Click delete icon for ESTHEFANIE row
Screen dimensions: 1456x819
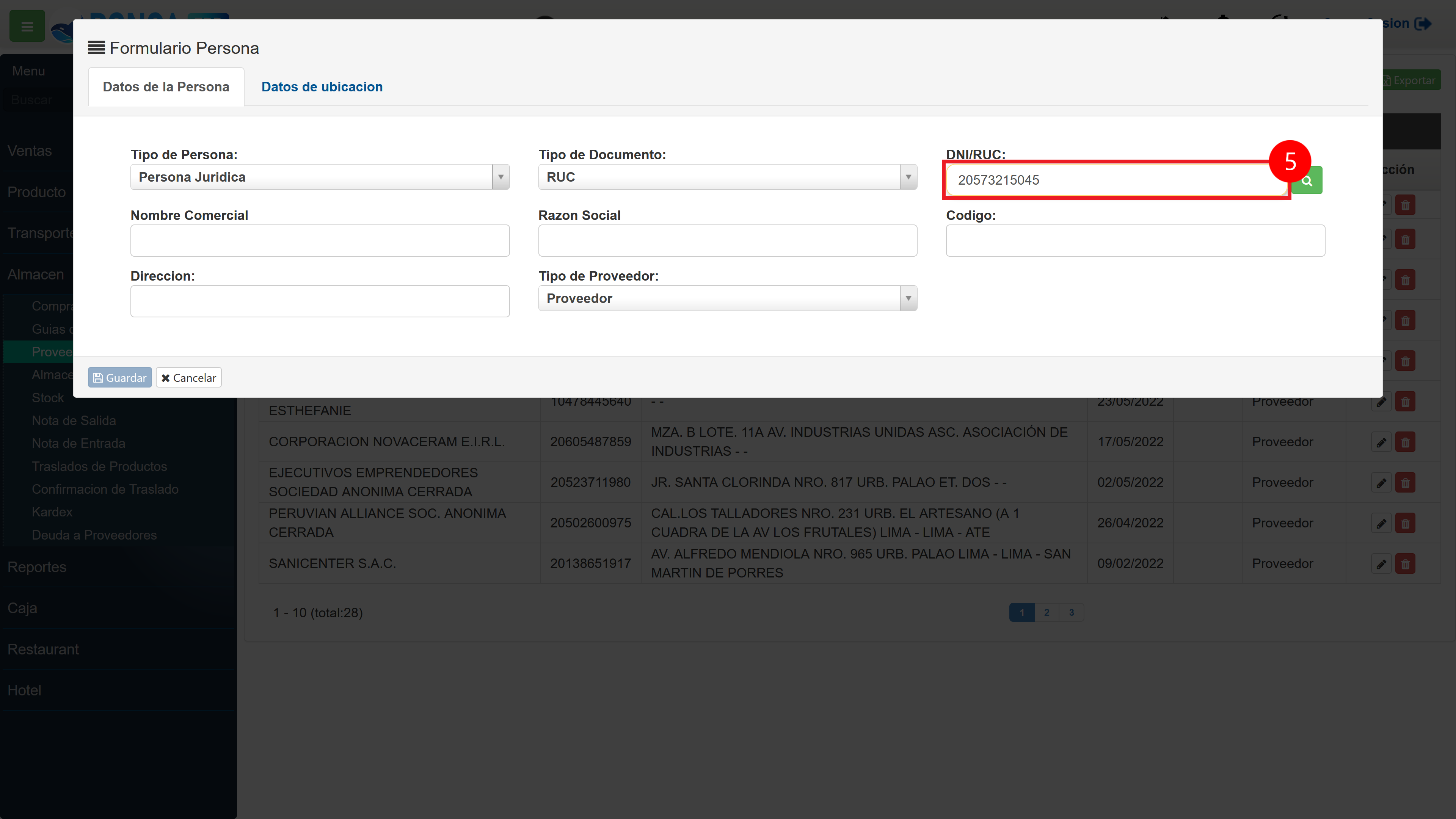[1405, 402]
